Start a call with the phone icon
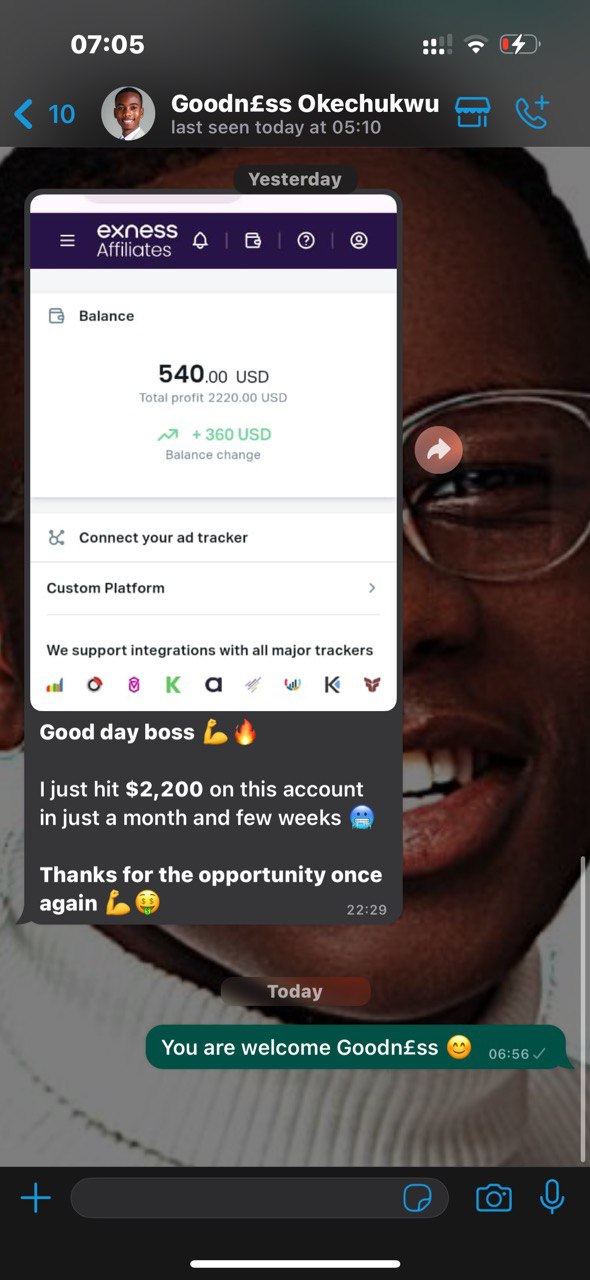The height and width of the screenshot is (1280, 590). pos(533,112)
